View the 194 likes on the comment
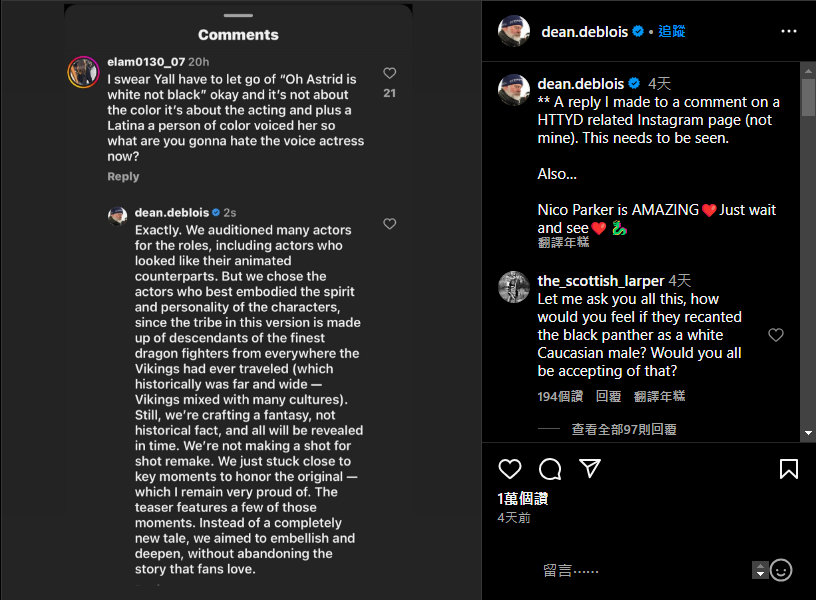This screenshot has width=816, height=600. (560, 396)
